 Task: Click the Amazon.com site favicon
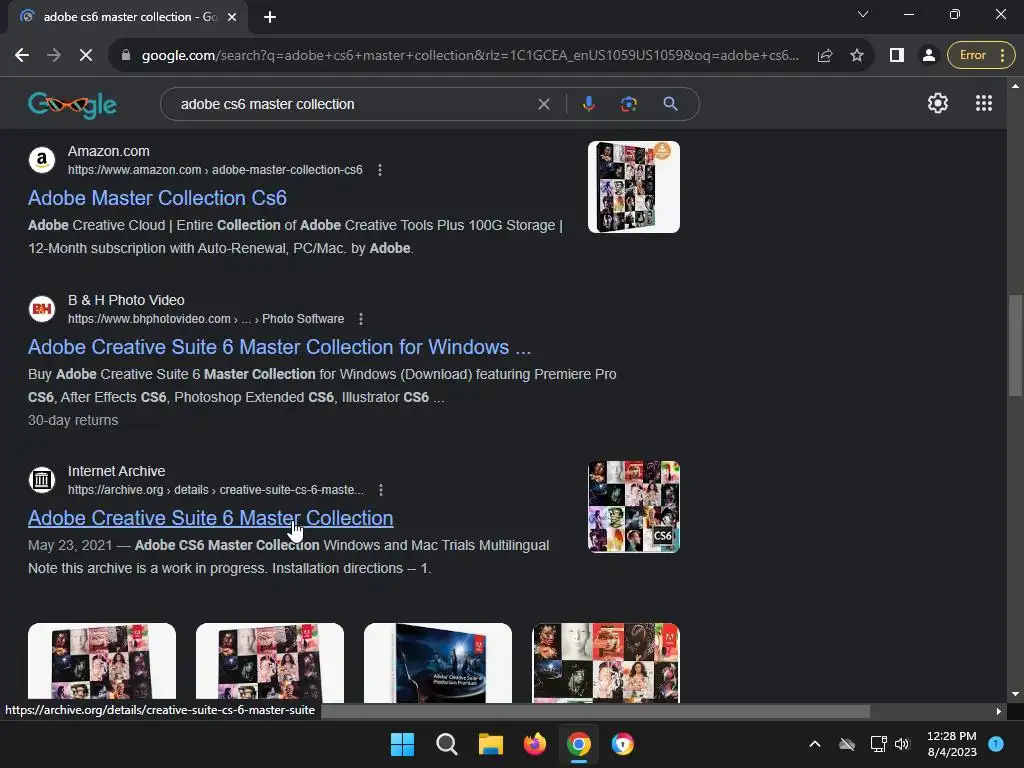coord(42,160)
